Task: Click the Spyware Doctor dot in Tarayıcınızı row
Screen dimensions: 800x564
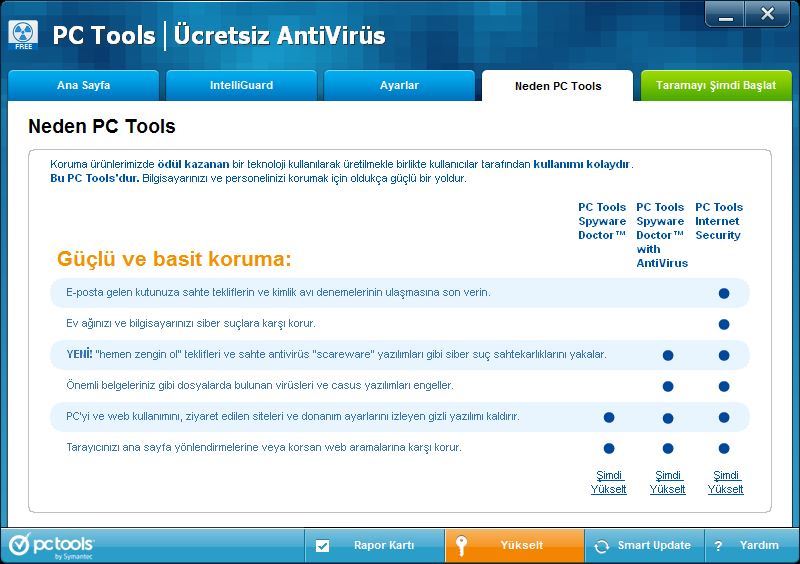Action: point(609,449)
